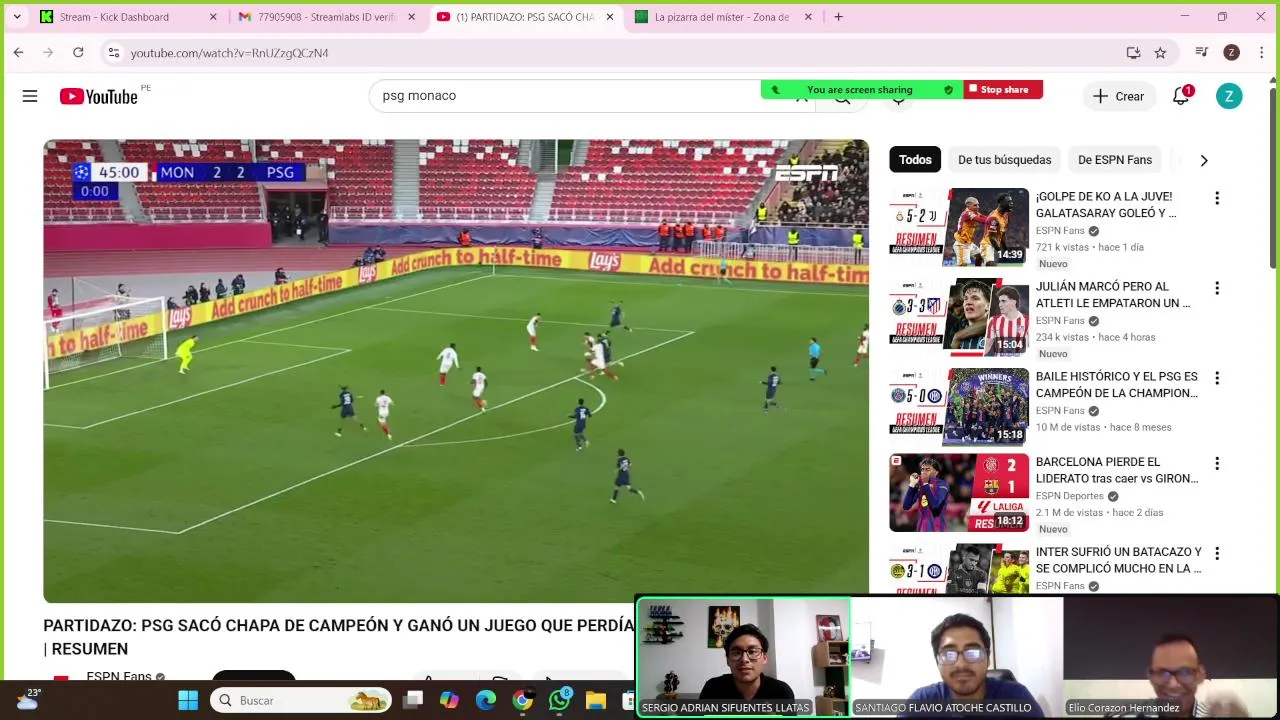
Task: Click the Chrome address bar URL
Action: click(x=229, y=53)
